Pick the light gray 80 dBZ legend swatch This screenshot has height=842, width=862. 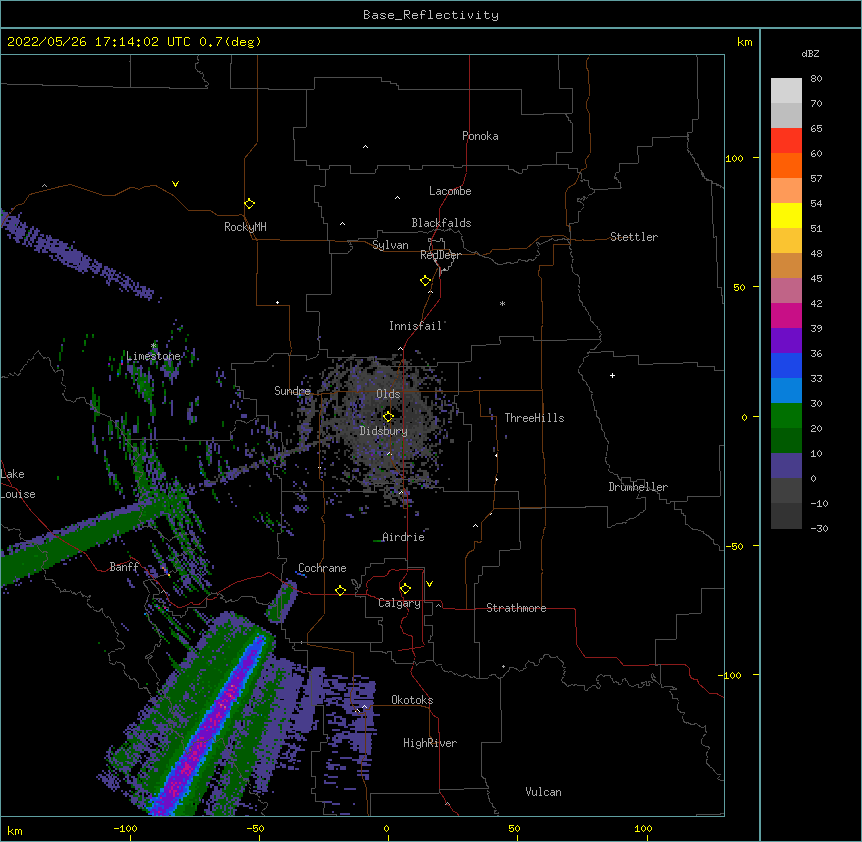pyautogui.click(x=786, y=90)
